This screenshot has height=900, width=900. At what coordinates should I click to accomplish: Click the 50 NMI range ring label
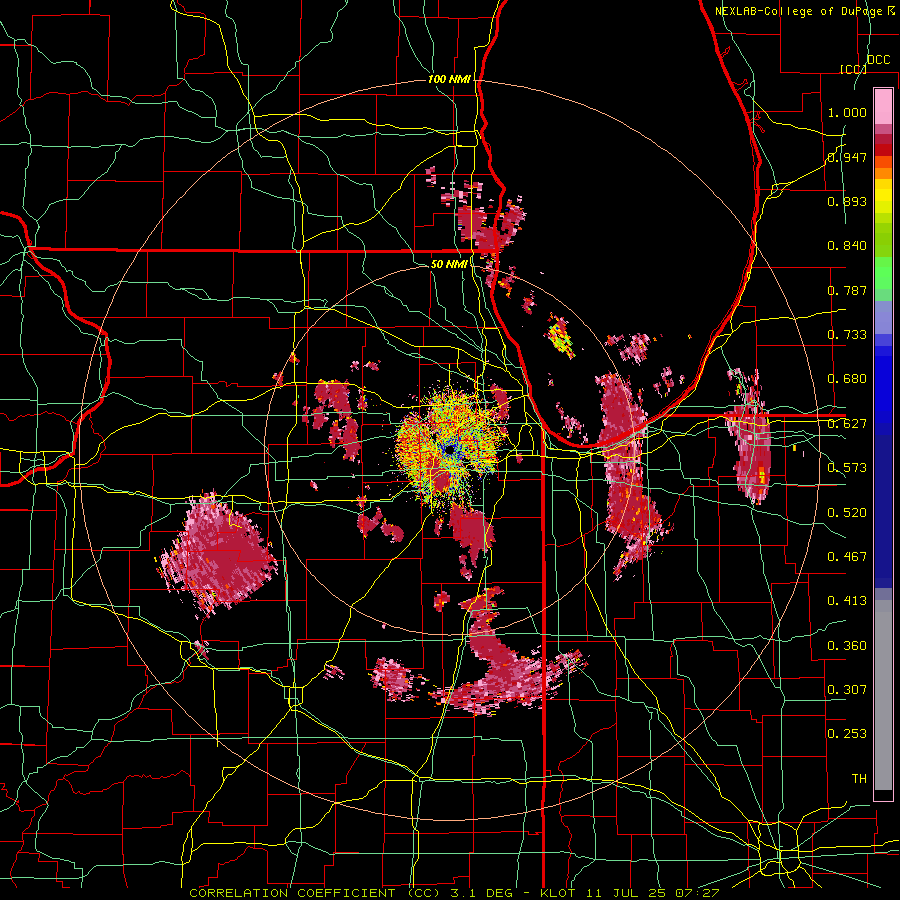coord(449,264)
